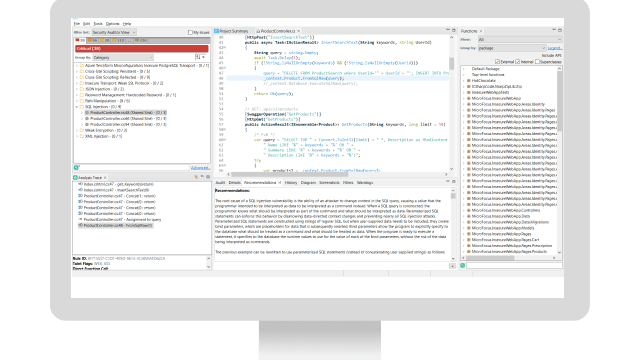Select the ICSharpCode.SharpZipLib.Zip package icon
Viewport: 640px width, 360px height.
pos(469,87)
